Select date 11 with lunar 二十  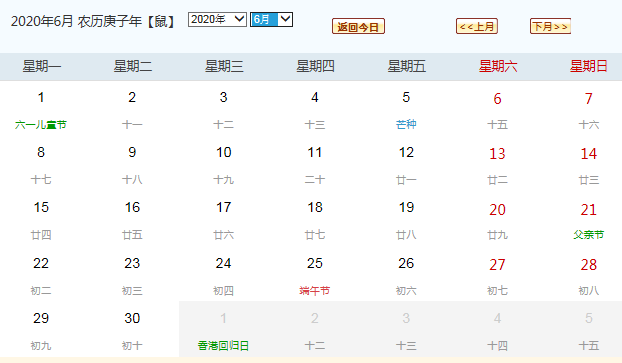pos(315,165)
